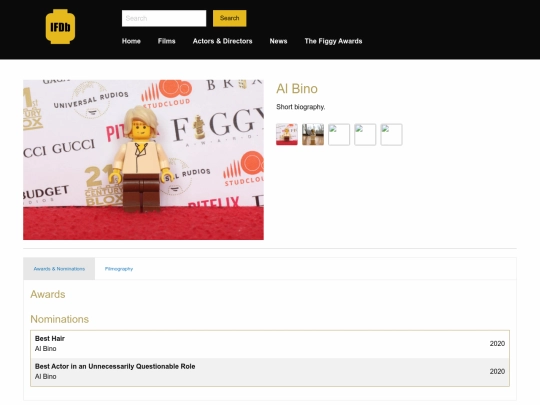540x405 pixels.
Task: Click the yellow Search button
Action: coord(229,18)
